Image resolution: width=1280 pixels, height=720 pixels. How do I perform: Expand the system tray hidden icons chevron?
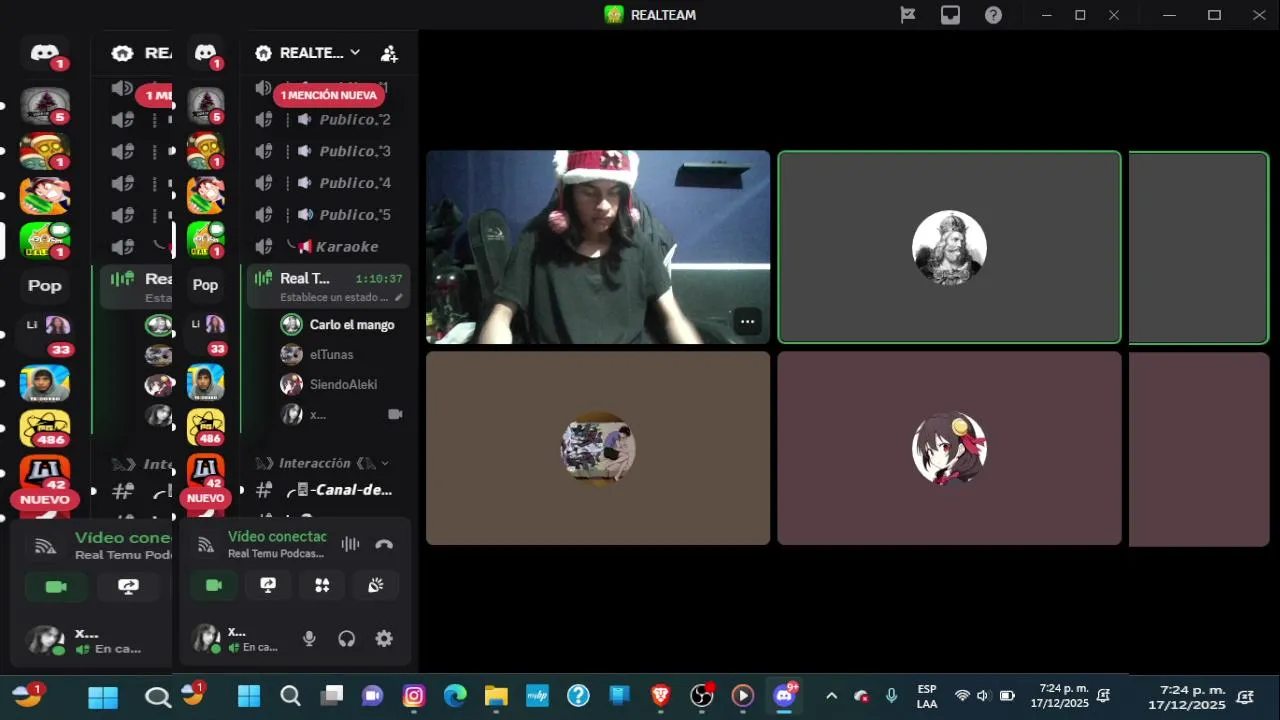(x=831, y=696)
